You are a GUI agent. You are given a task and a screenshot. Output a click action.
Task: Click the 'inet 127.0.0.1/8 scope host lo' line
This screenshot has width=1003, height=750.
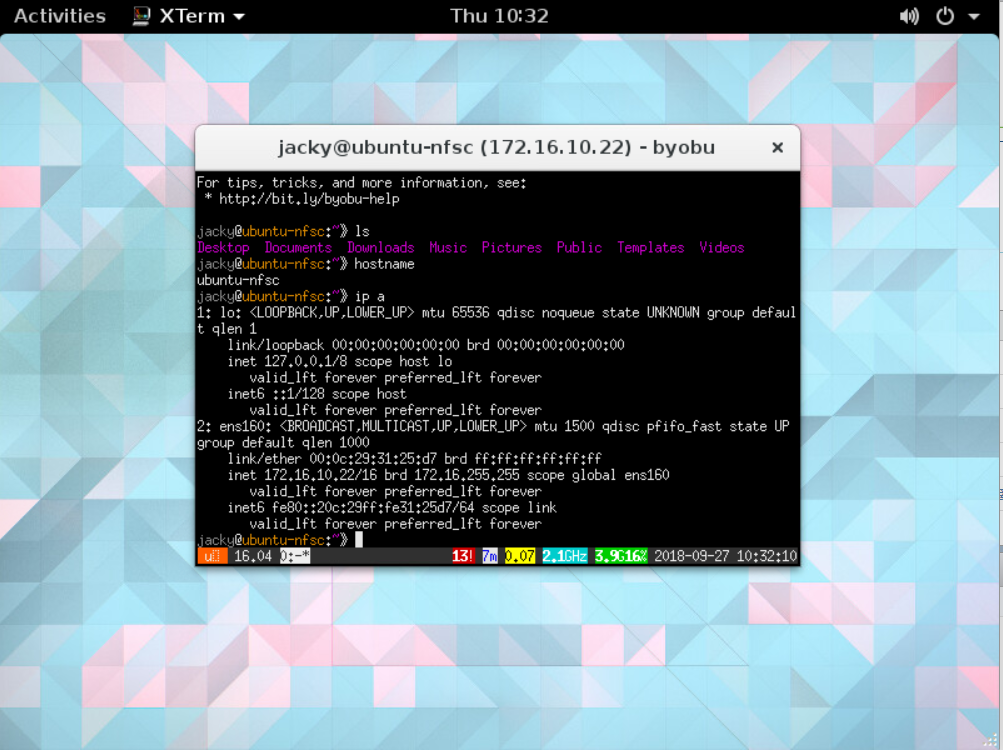tap(340, 362)
